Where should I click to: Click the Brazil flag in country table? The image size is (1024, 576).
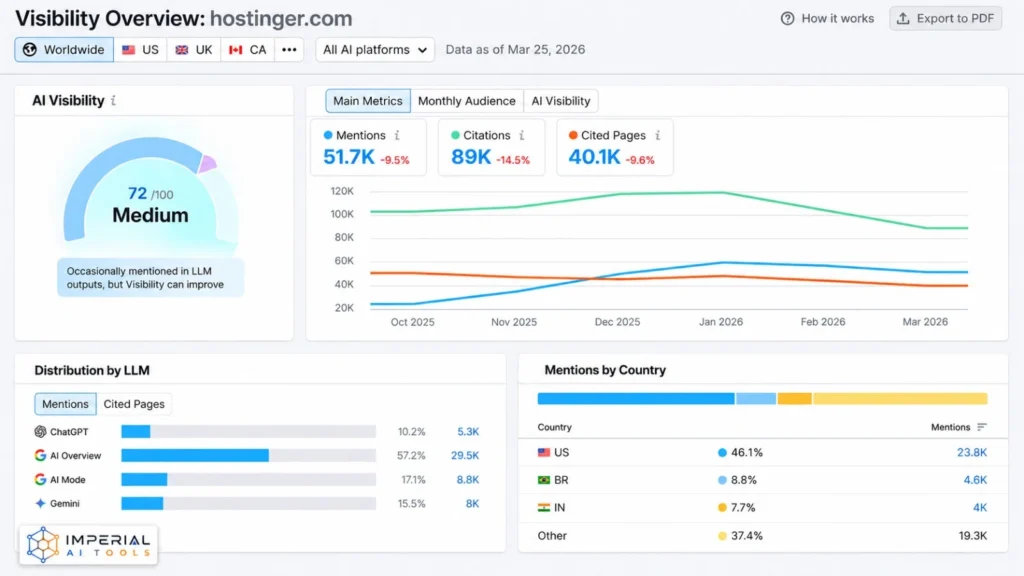tap(544, 480)
